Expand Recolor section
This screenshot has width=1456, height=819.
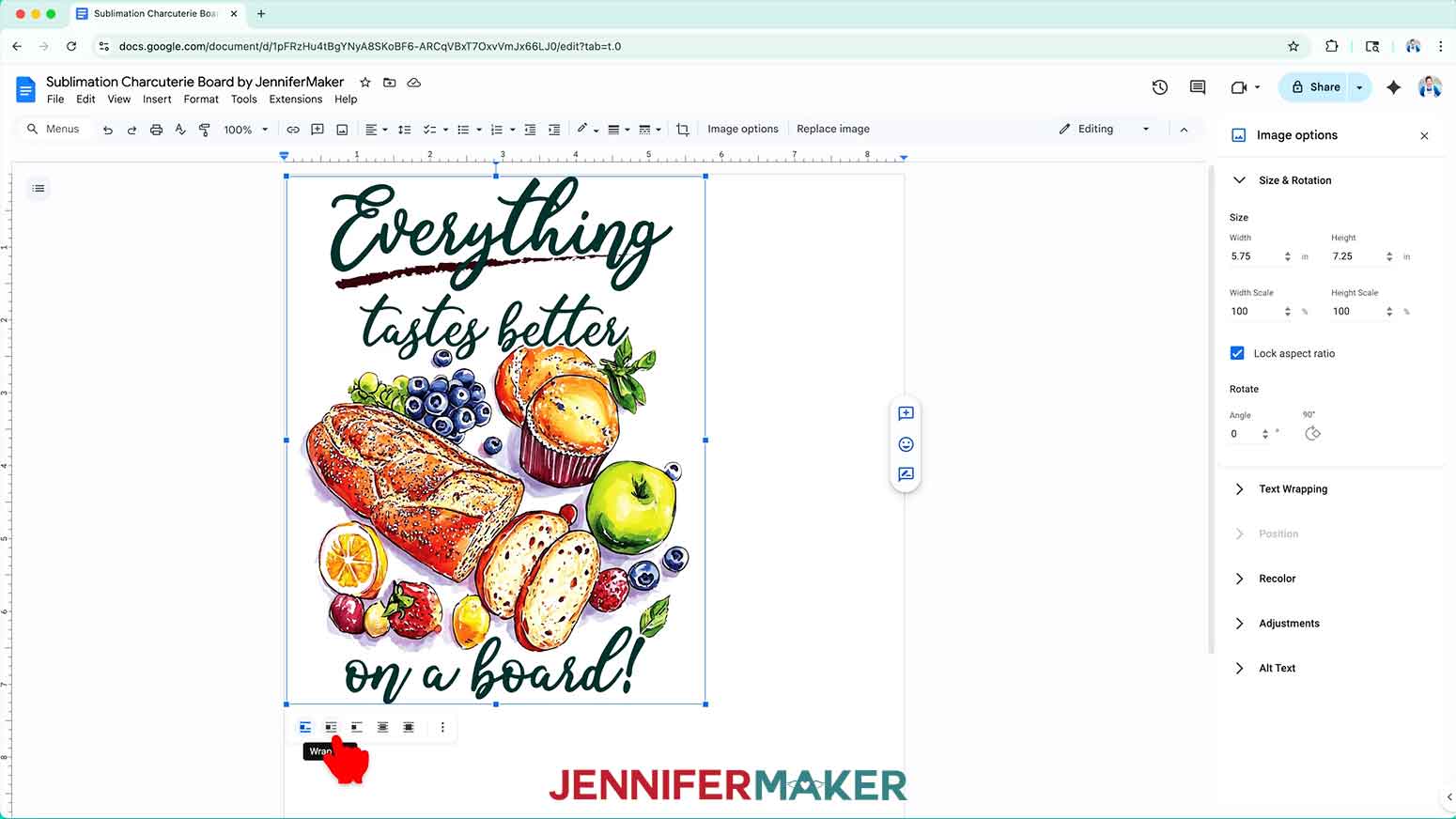[1239, 579]
